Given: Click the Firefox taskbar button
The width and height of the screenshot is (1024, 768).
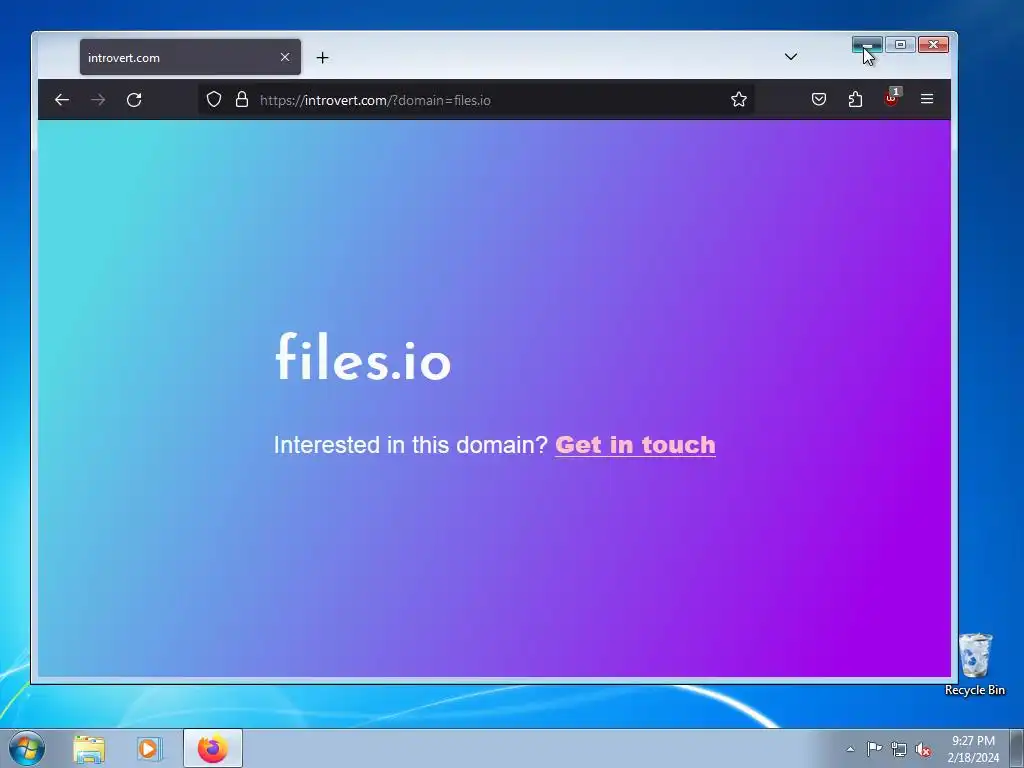Looking at the screenshot, I should [x=213, y=748].
